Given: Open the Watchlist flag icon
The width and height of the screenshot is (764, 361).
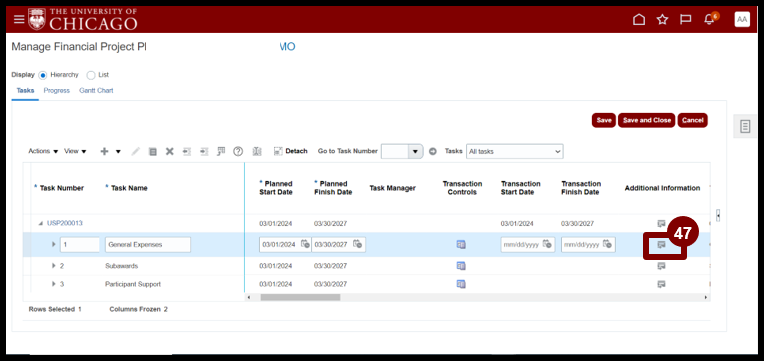Looking at the screenshot, I should (686, 19).
